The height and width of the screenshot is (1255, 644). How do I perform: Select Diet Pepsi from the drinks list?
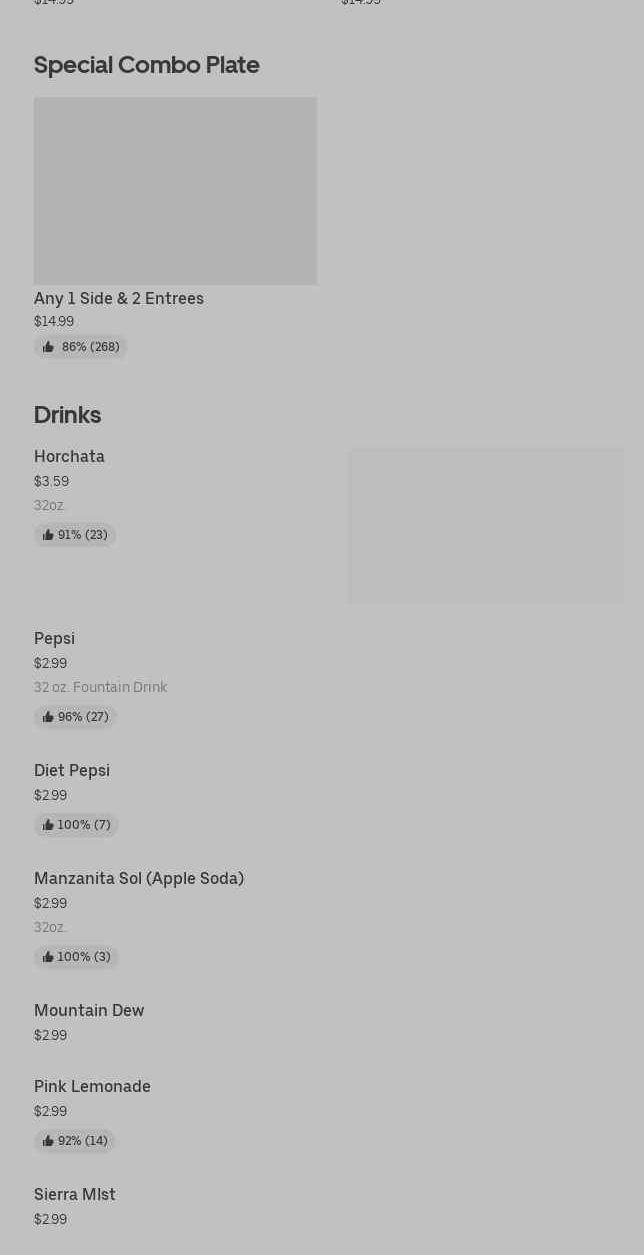[72, 771]
